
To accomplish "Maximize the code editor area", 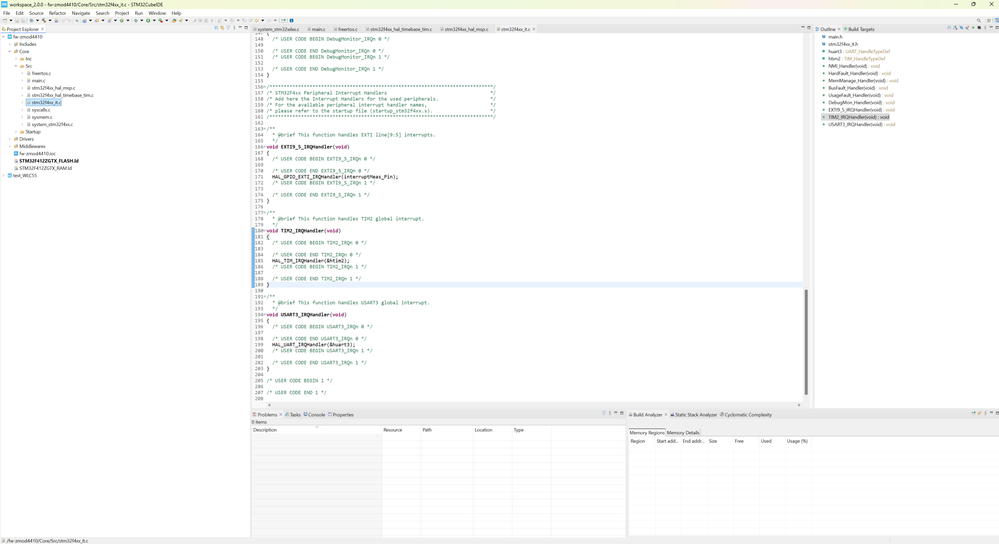I will pyautogui.click(x=809, y=28).
